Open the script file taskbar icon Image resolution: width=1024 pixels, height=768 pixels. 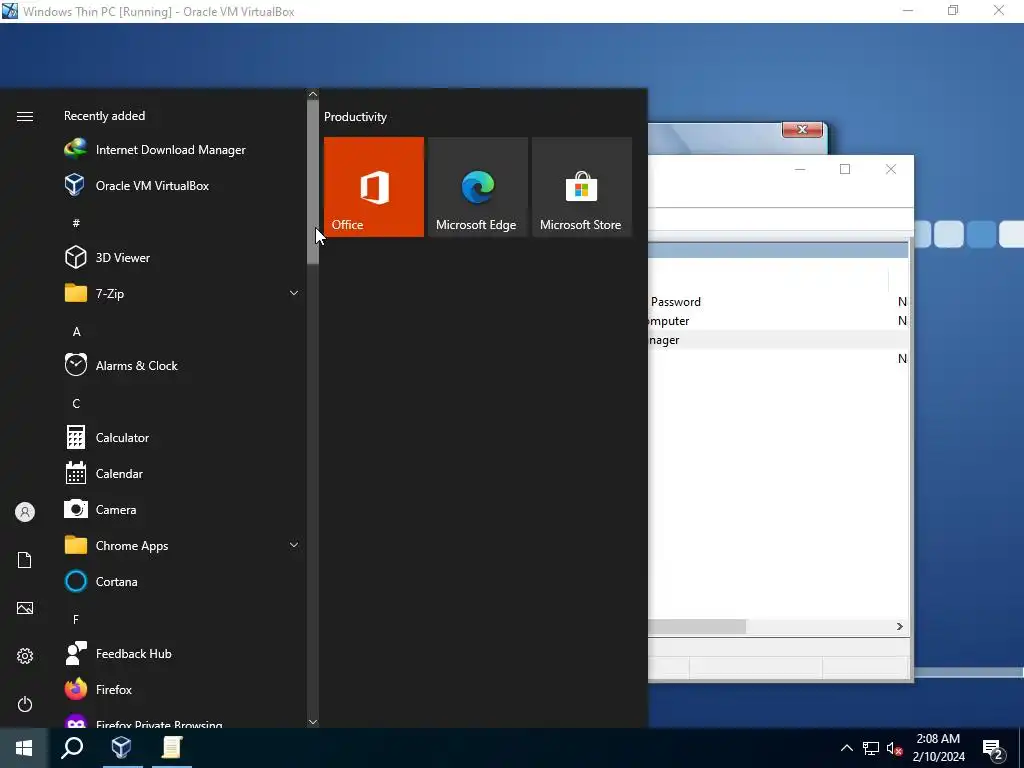(172, 748)
